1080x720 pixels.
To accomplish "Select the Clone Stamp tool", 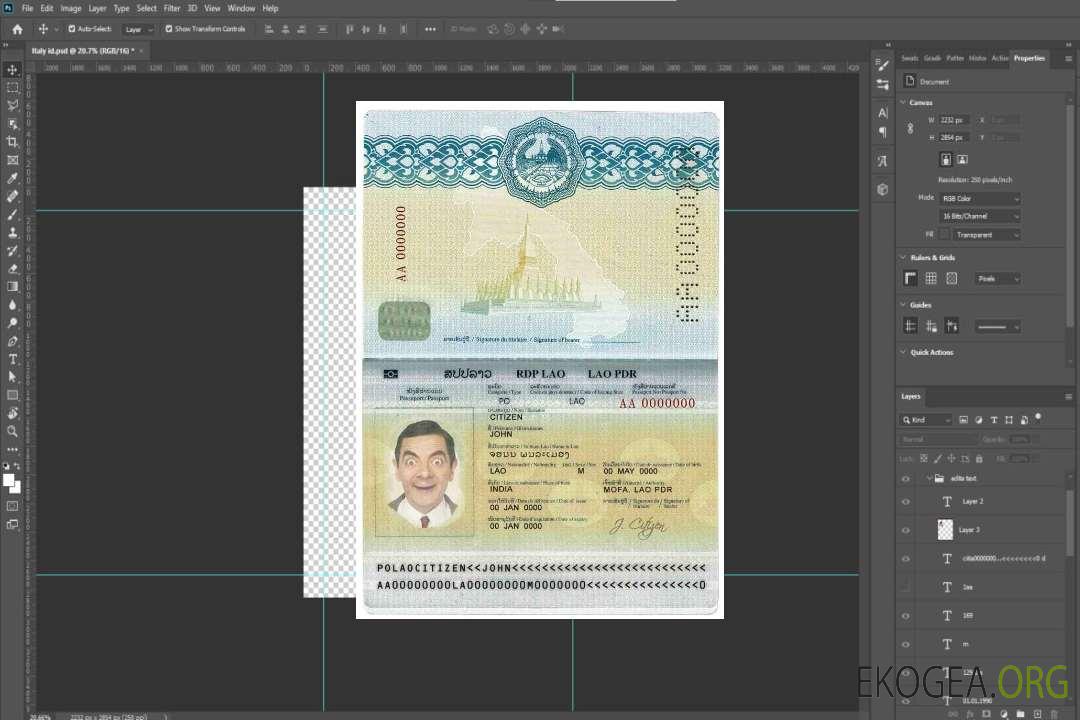I will click(12, 232).
